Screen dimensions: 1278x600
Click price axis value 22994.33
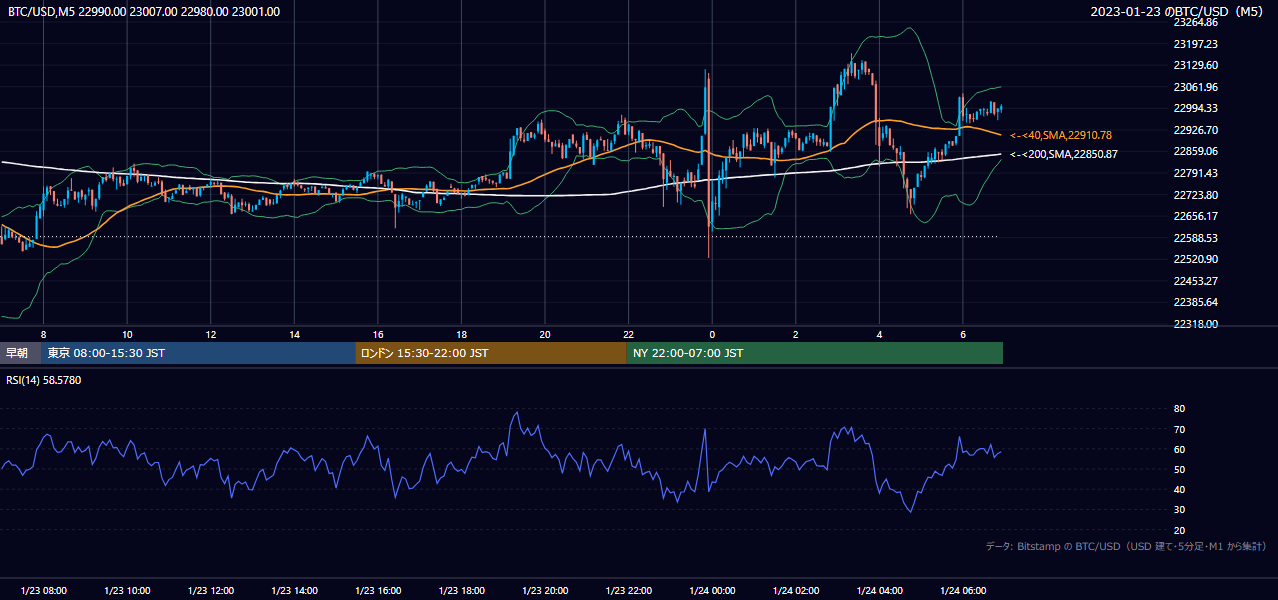pos(1195,108)
